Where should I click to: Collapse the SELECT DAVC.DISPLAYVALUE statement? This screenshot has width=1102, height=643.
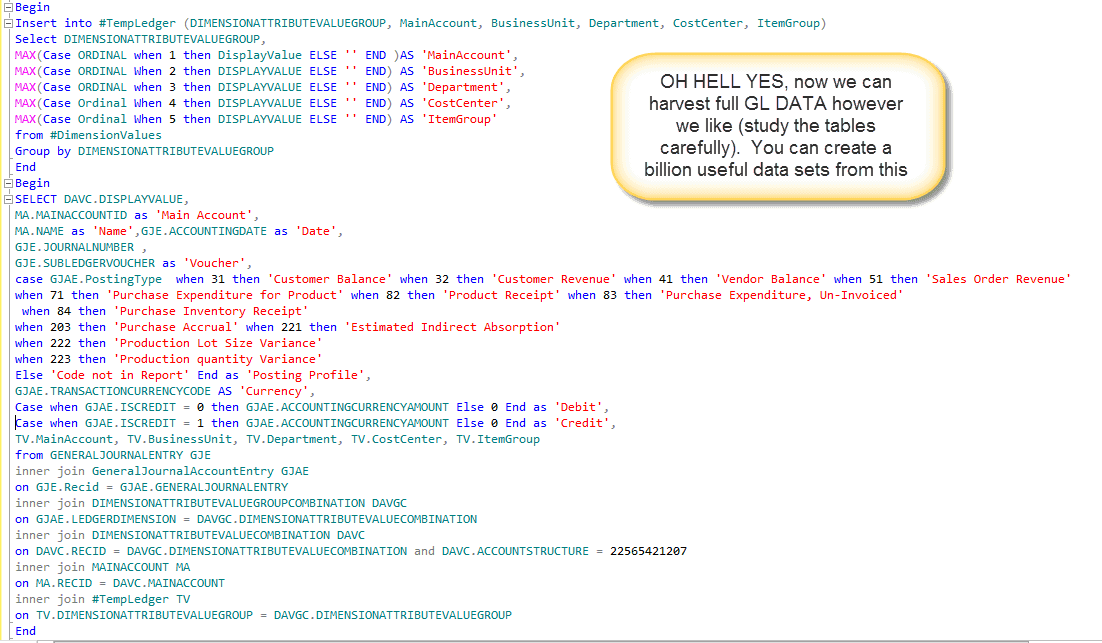[x=8, y=200]
